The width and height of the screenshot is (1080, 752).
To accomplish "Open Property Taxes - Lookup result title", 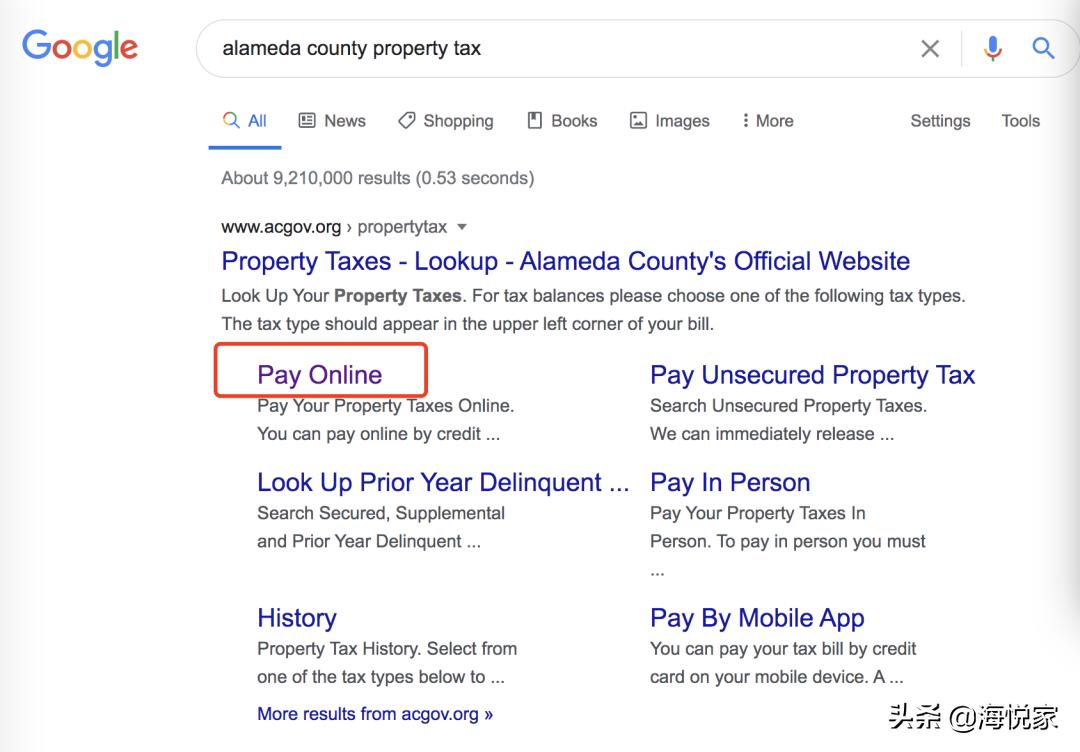I will pos(565,261).
